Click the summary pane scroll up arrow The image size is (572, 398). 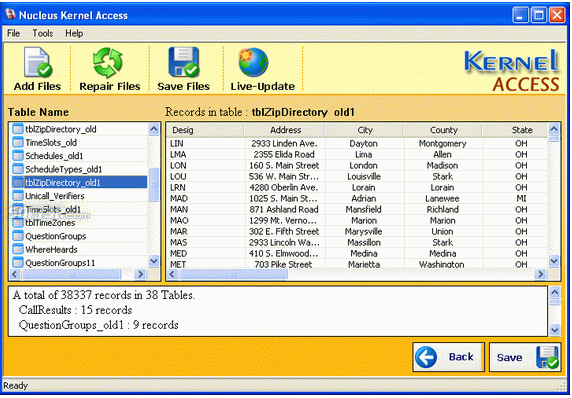pos(555,292)
